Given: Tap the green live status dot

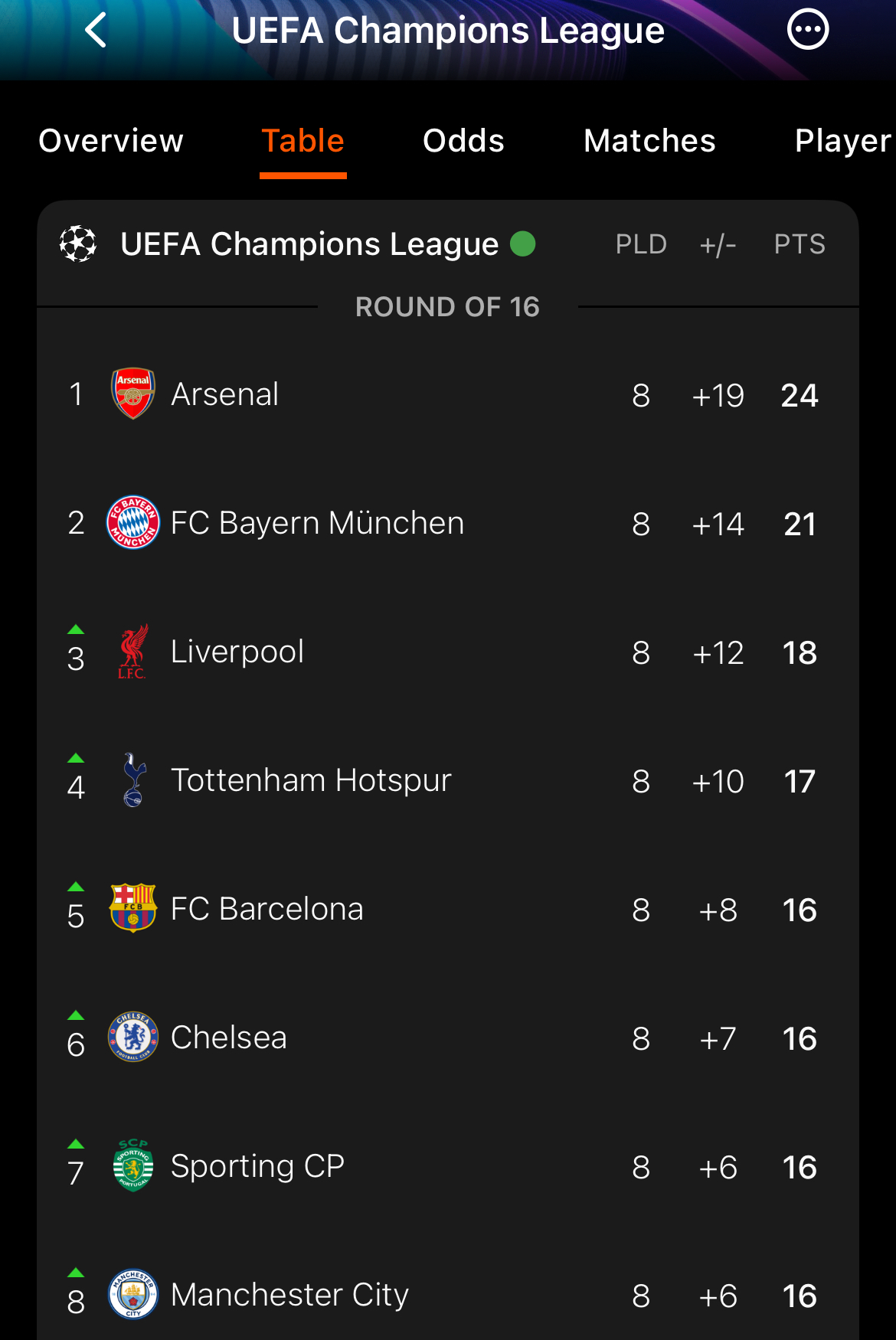Looking at the screenshot, I should point(523,244).
